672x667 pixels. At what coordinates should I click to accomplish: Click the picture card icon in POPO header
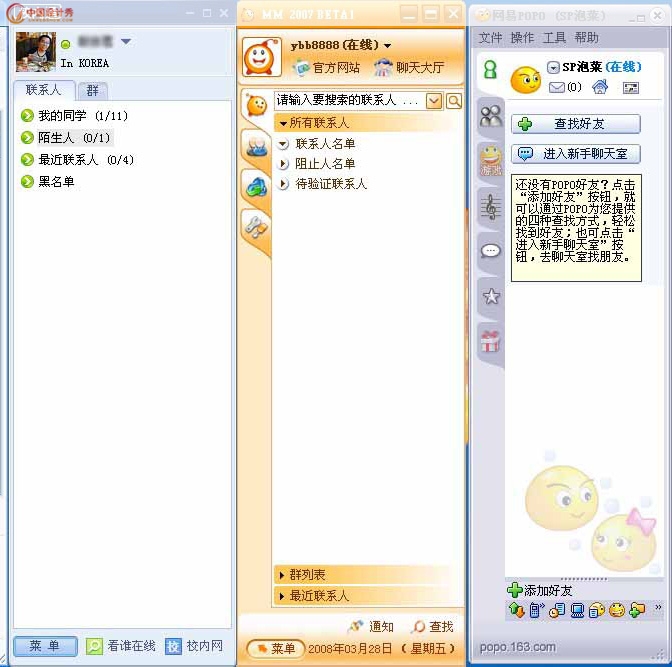click(630, 88)
